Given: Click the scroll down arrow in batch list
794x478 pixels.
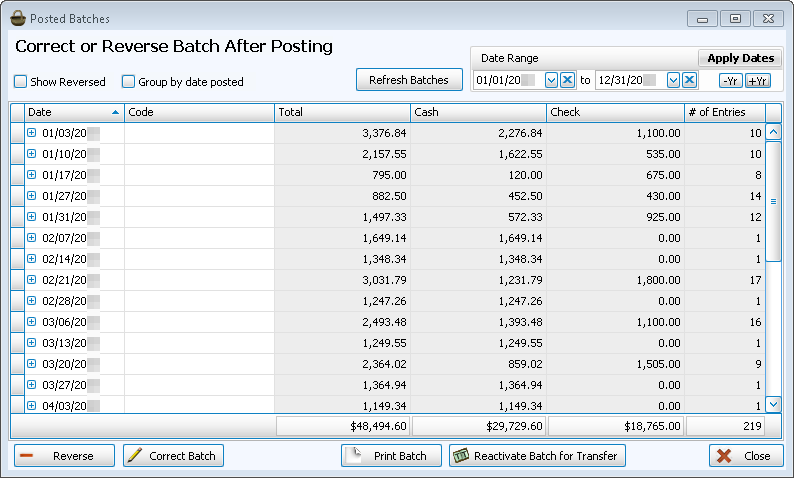Looking at the screenshot, I should point(773,404).
